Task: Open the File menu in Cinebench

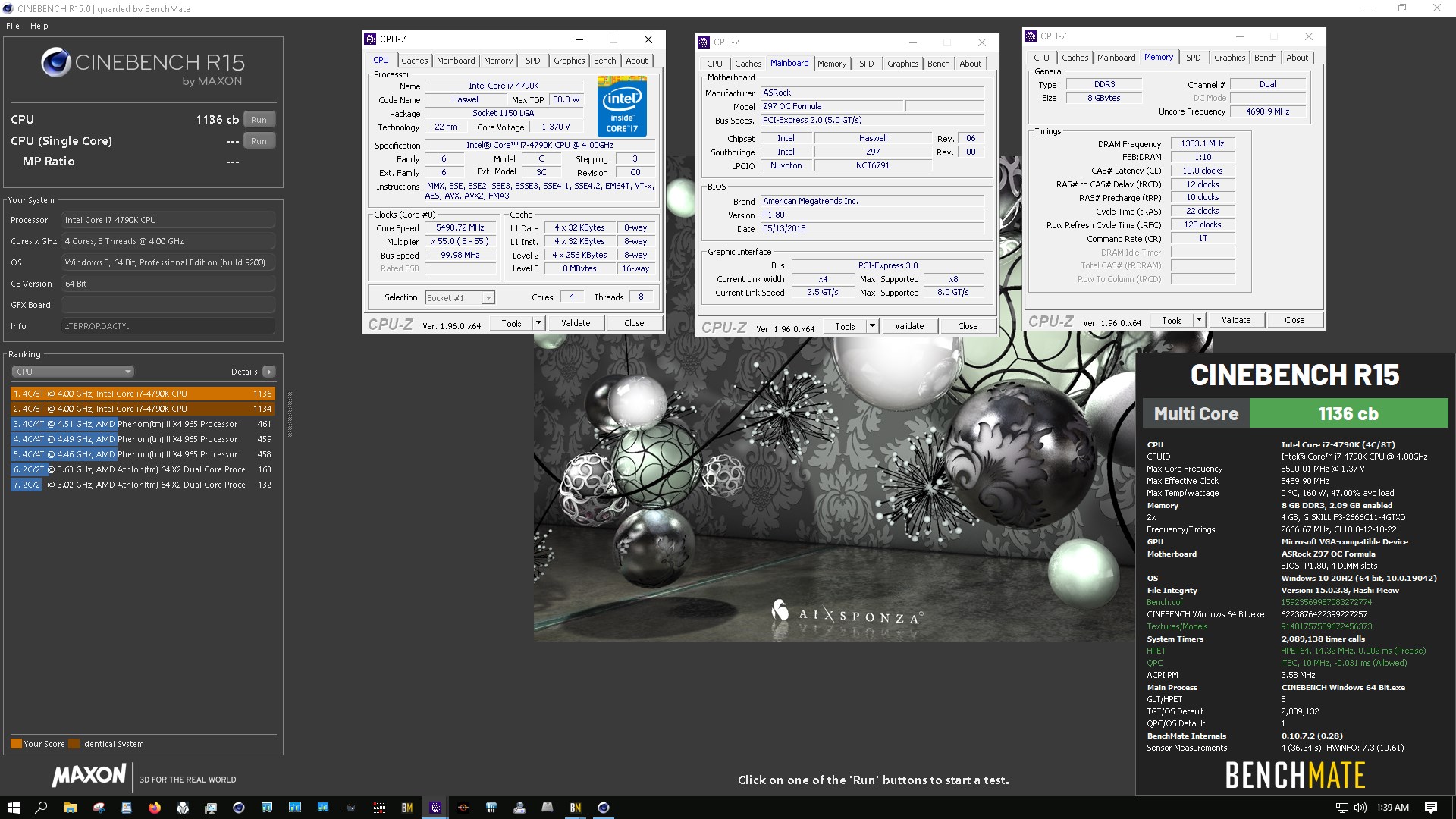Action: coord(13,26)
